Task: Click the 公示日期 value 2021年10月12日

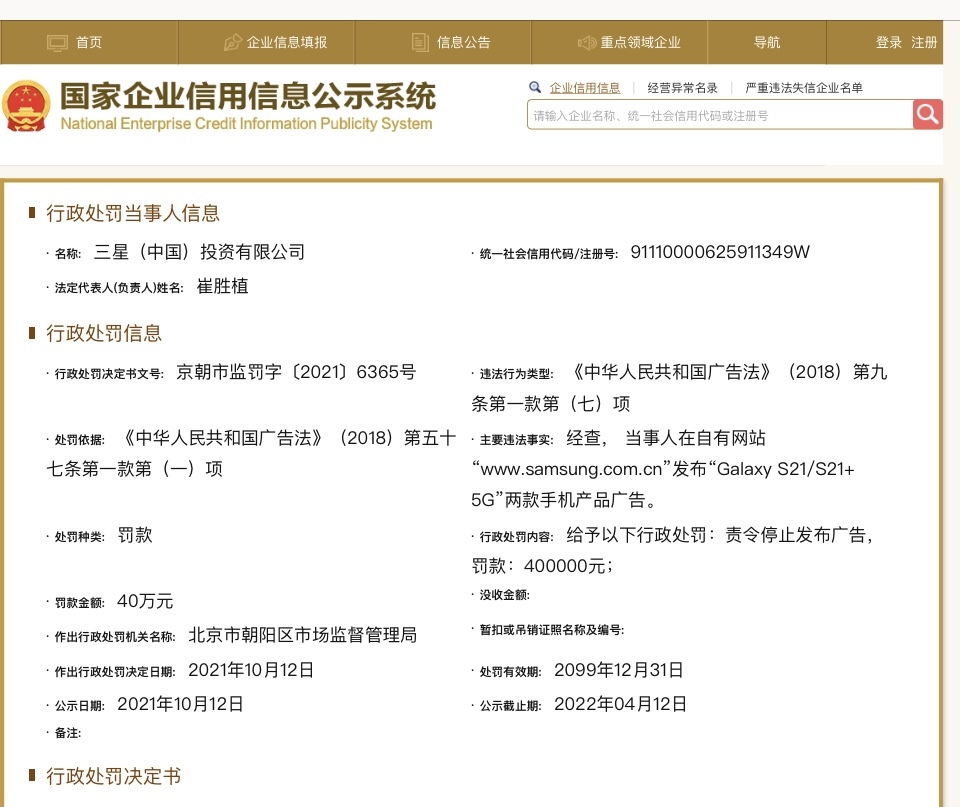Action: click(x=180, y=704)
